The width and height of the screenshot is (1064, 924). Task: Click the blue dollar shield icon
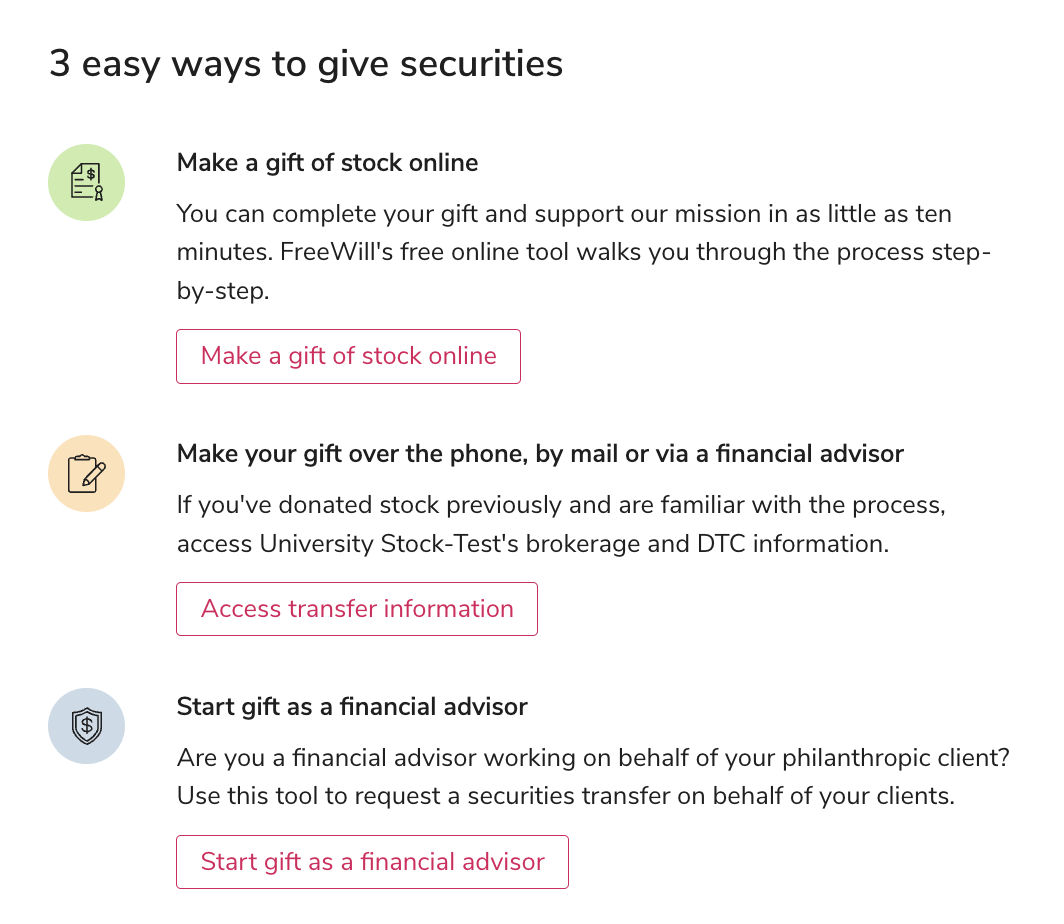(87, 726)
